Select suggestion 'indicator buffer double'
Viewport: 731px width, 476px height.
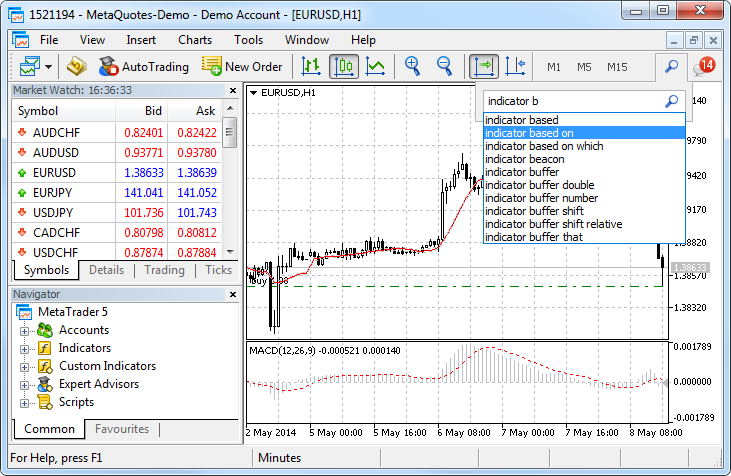[584, 185]
